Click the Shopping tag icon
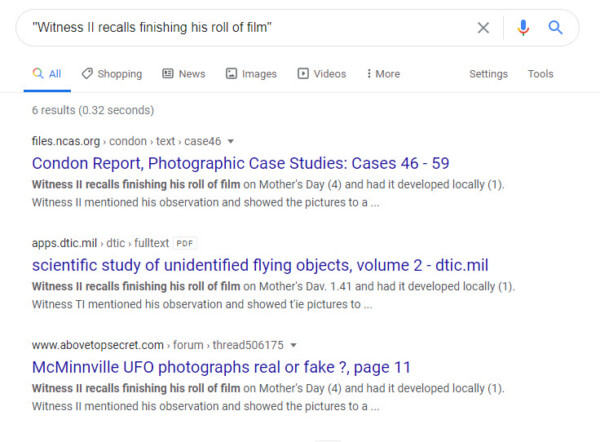 click(x=87, y=73)
